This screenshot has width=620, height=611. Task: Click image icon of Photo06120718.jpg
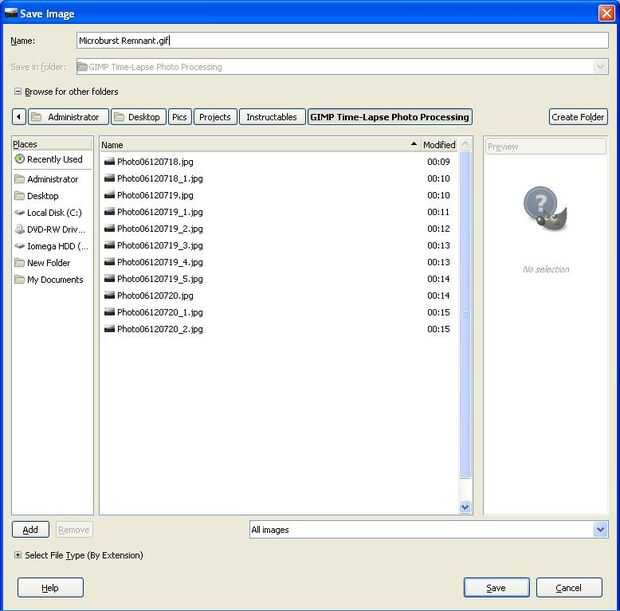(x=110, y=162)
